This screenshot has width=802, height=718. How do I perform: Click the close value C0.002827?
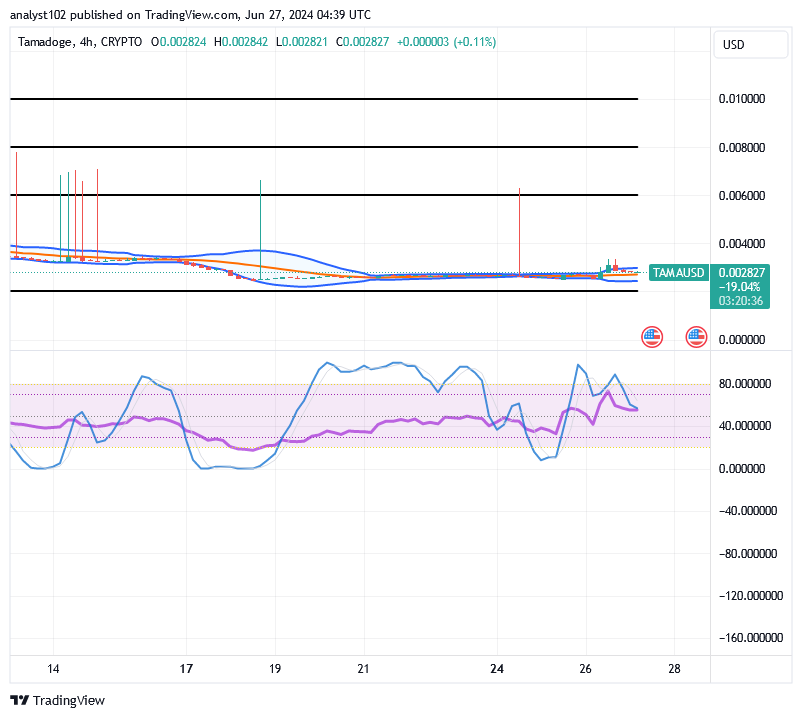pos(362,42)
